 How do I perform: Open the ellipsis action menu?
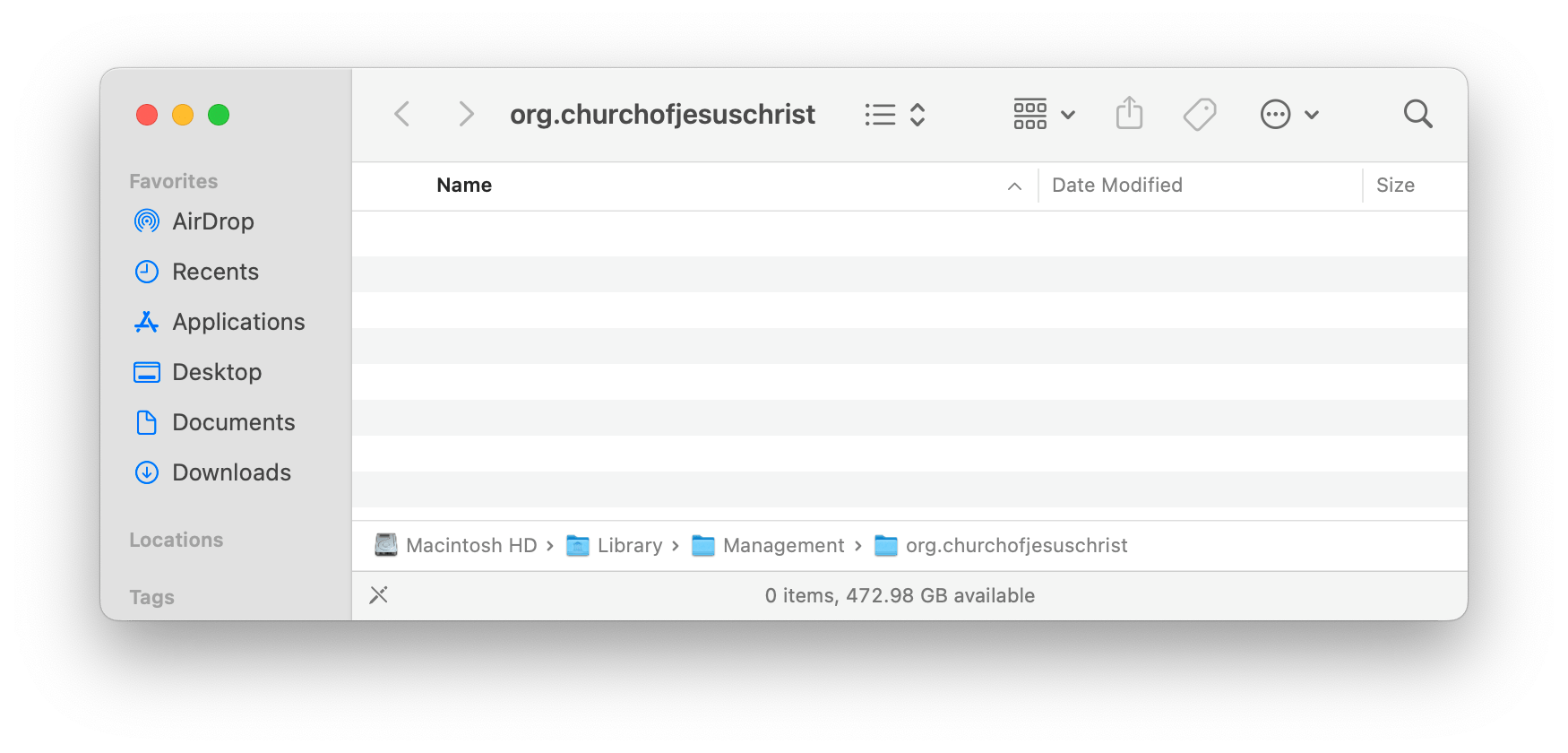pyautogui.click(x=1289, y=115)
